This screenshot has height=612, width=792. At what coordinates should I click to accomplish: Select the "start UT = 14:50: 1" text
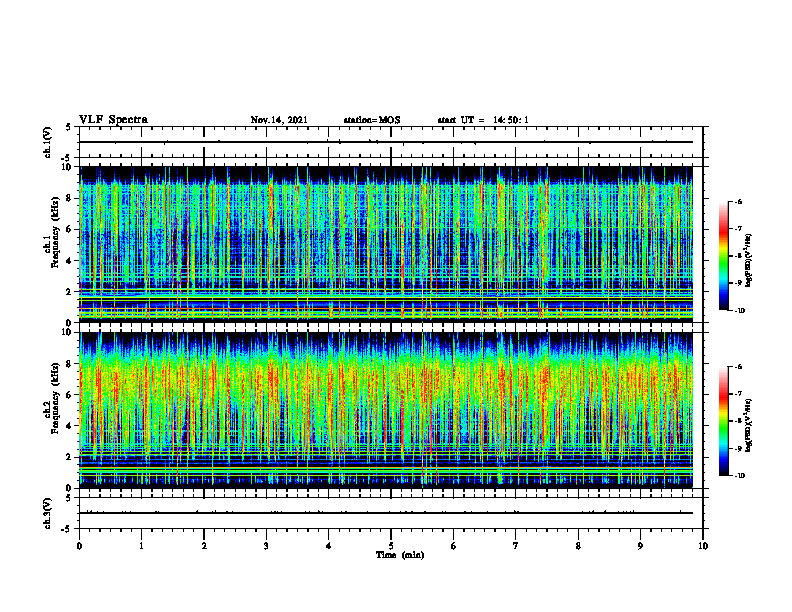pyautogui.click(x=483, y=120)
